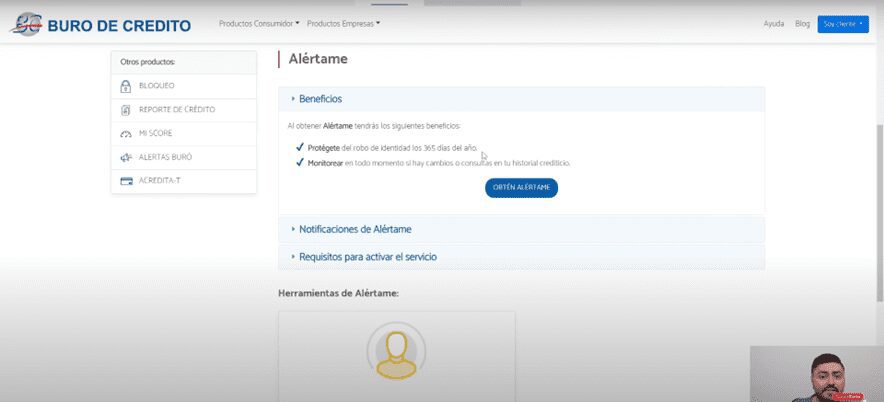Select Alertas Buró in the sidebar list

pyautogui.click(x=165, y=157)
